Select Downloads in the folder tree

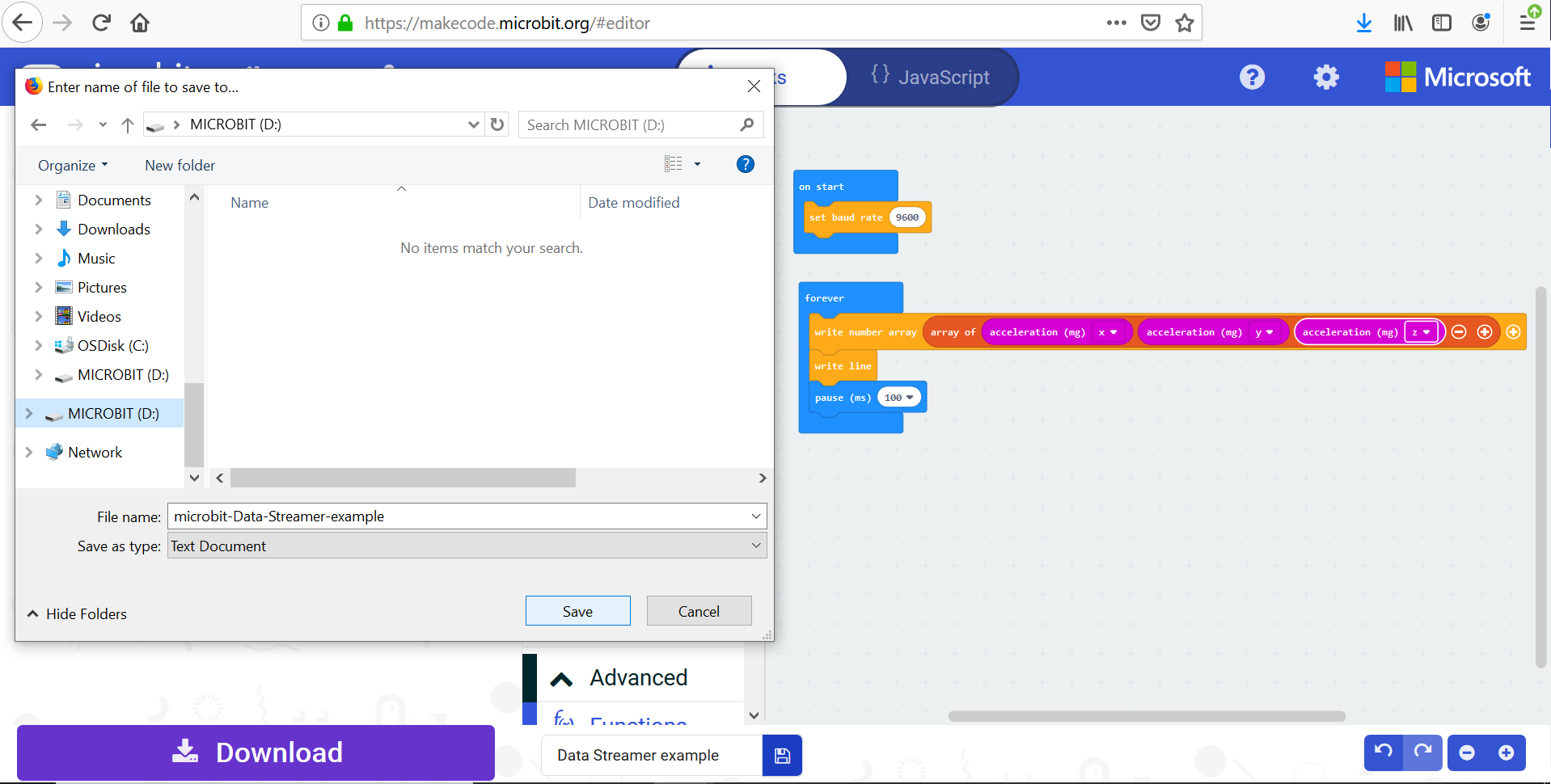[113, 229]
